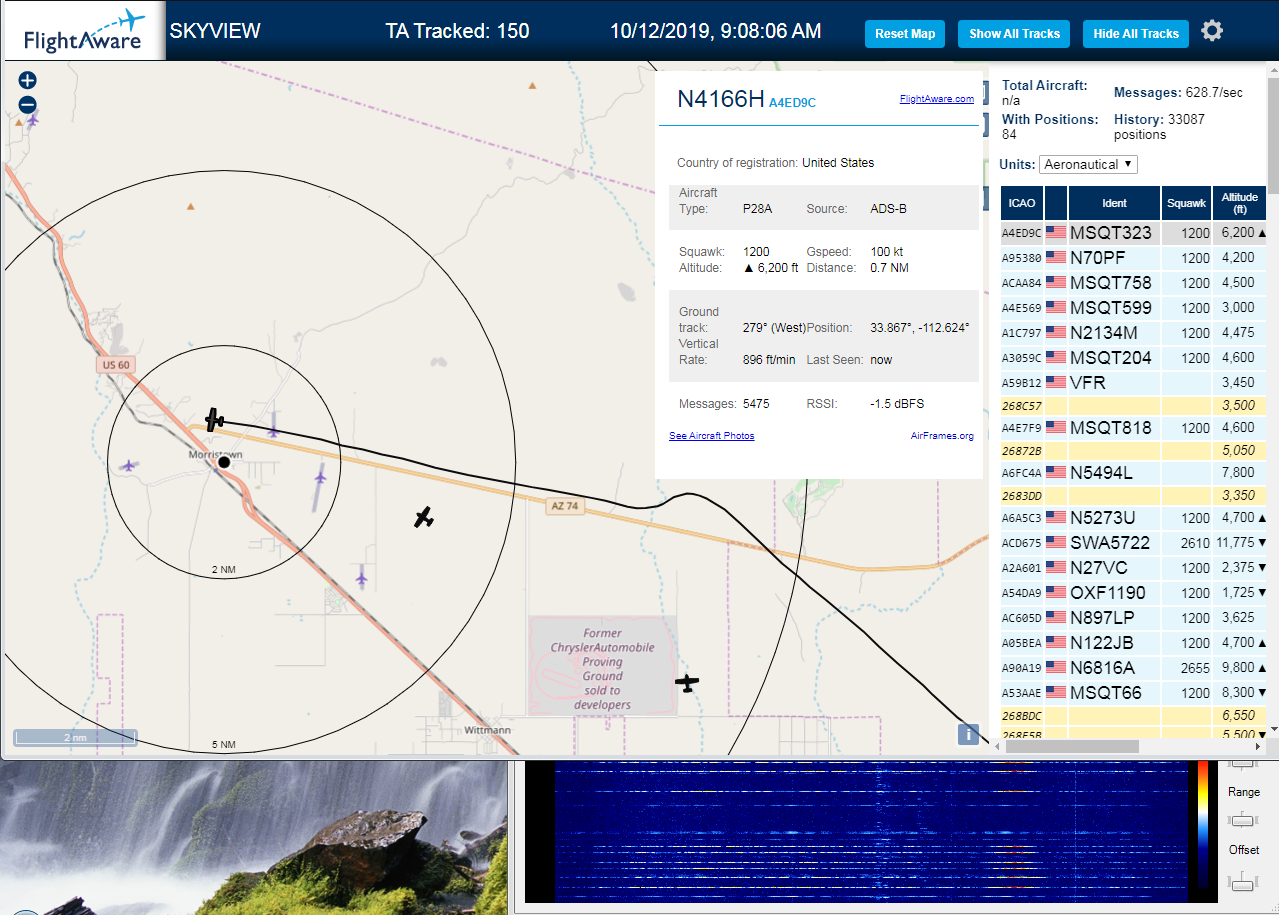Sort table by Squawk column header
The height and width of the screenshot is (915, 1279).
pos(1186,203)
